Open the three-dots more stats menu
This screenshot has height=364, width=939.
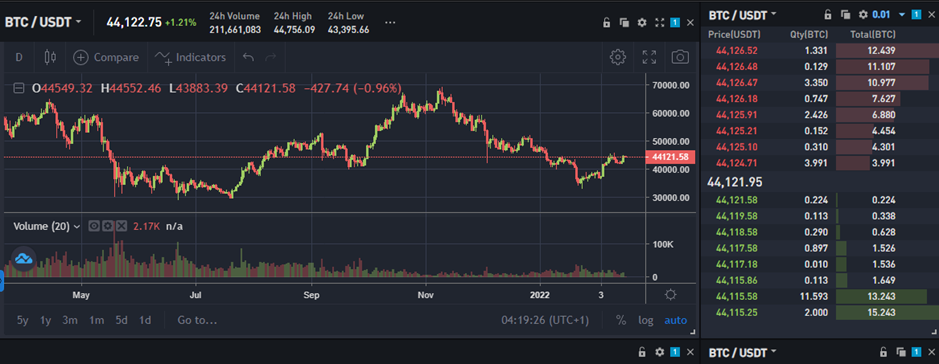tap(390, 23)
